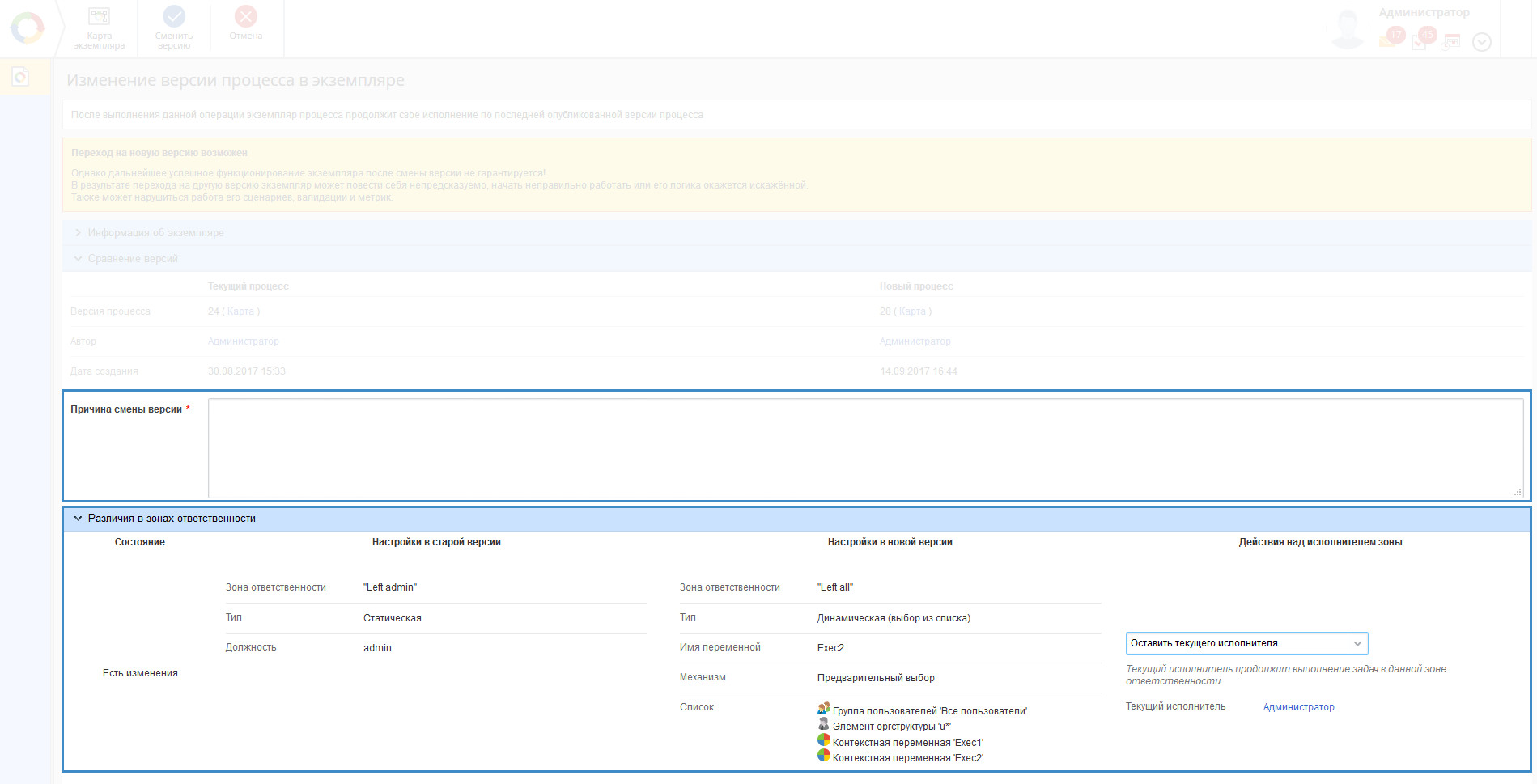1537x784 pixels.
Task: Open messages envelope icon with 17 badge
Action: pos(1388,40)
